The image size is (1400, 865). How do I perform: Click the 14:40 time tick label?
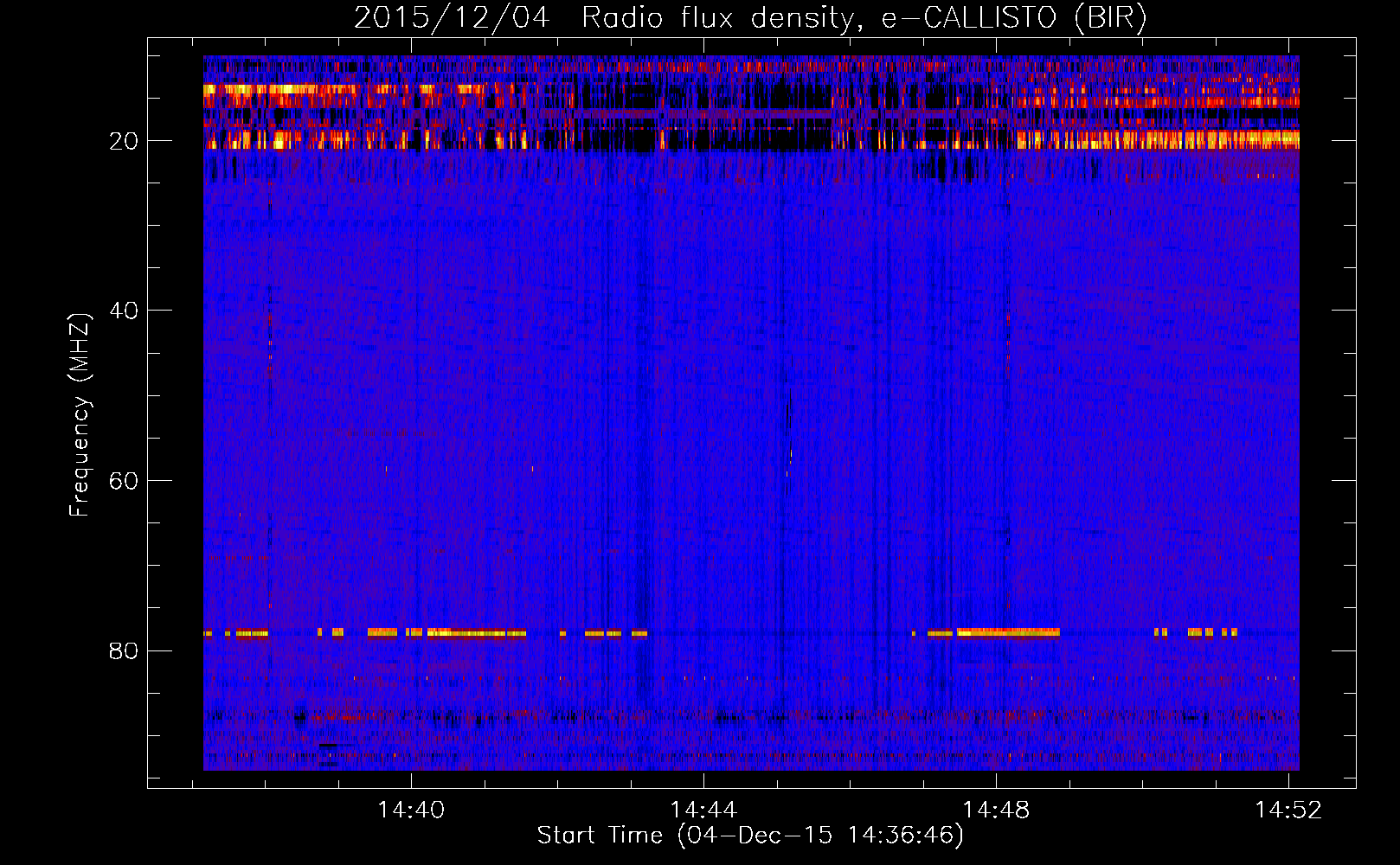411,810
